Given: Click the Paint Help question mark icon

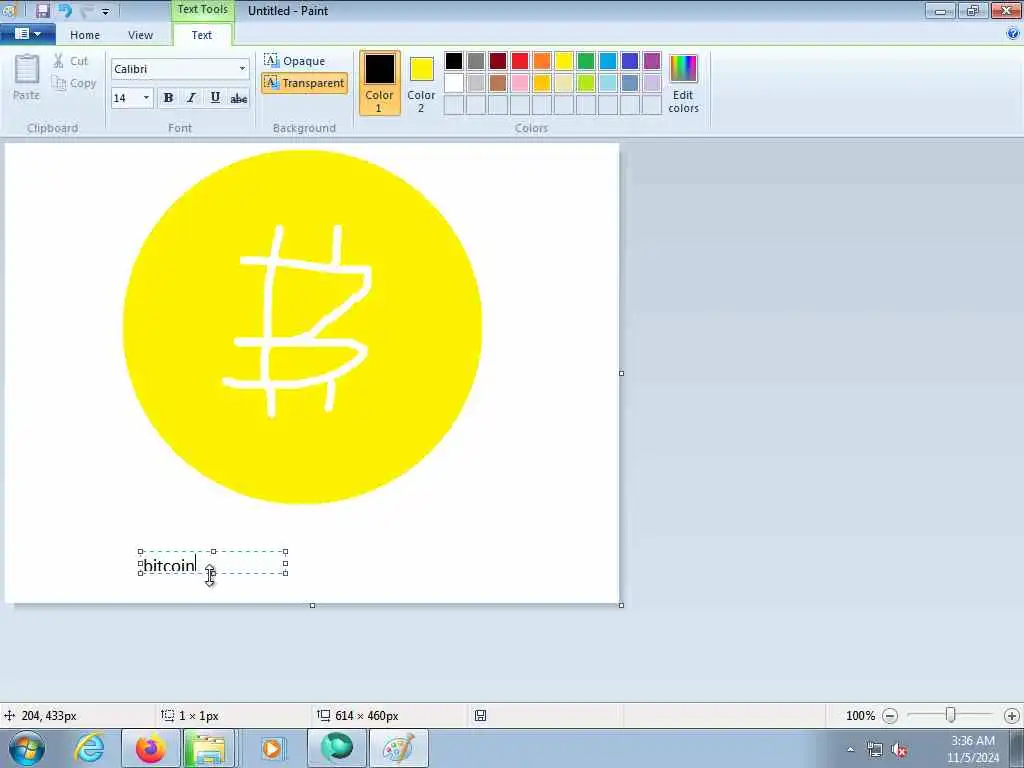Looking at the screenshot, I should 1012,34.
